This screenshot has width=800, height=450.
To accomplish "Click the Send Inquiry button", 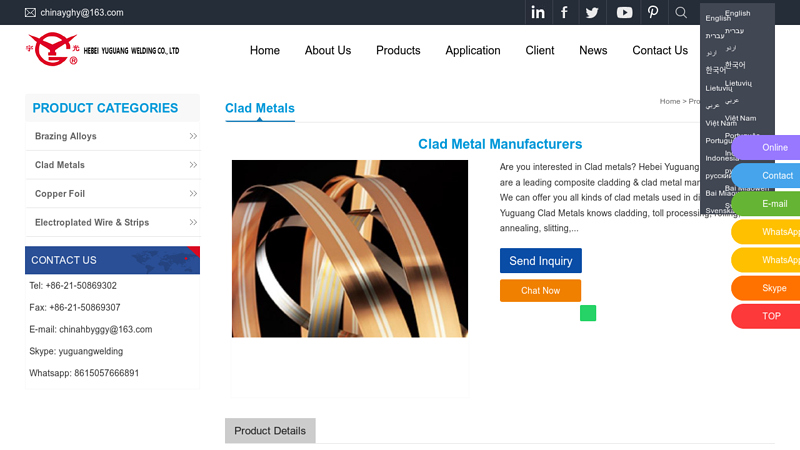I will click(541, 261).
